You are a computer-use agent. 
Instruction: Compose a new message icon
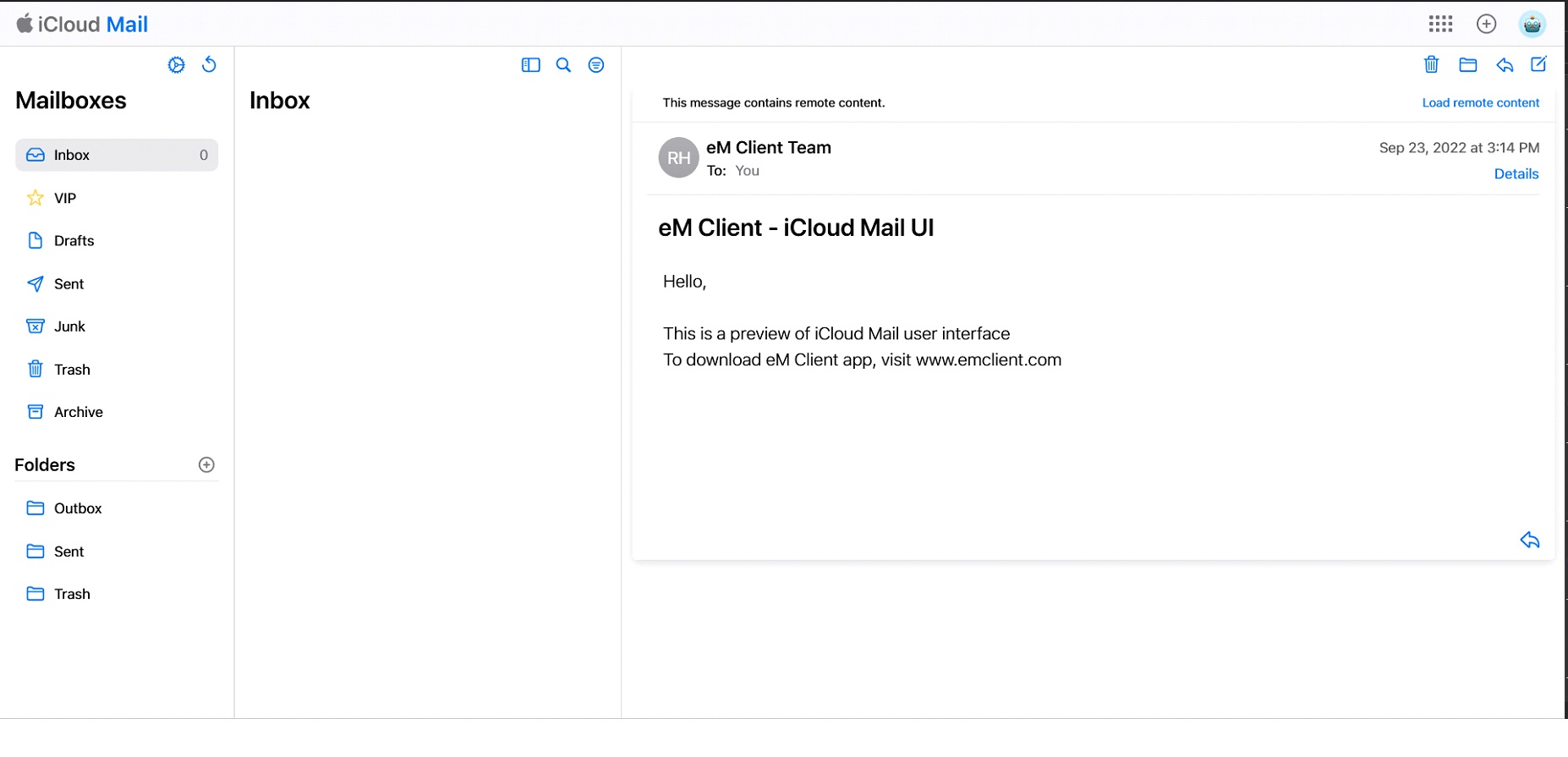point(1538,64)
